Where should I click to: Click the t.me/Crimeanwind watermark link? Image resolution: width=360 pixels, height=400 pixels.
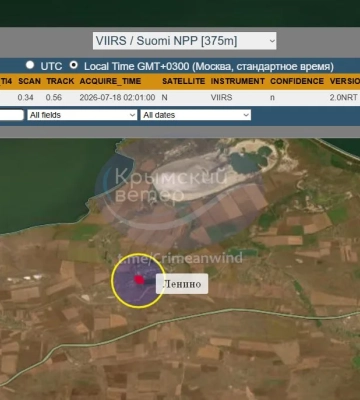[x=180, y=258]
